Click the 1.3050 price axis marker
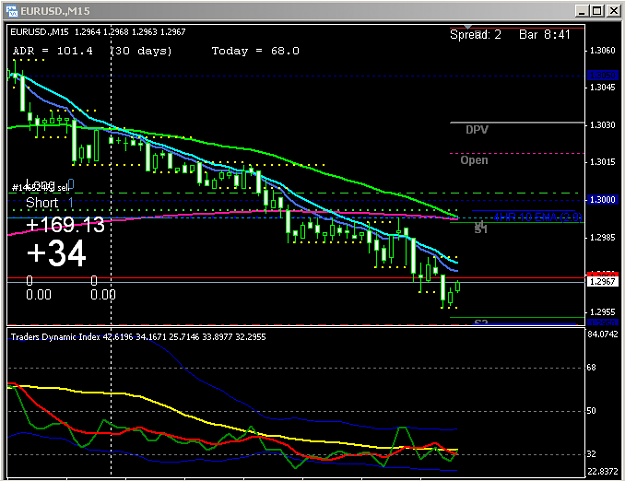This screenshot has width=625, height=481. pos(603,75)
